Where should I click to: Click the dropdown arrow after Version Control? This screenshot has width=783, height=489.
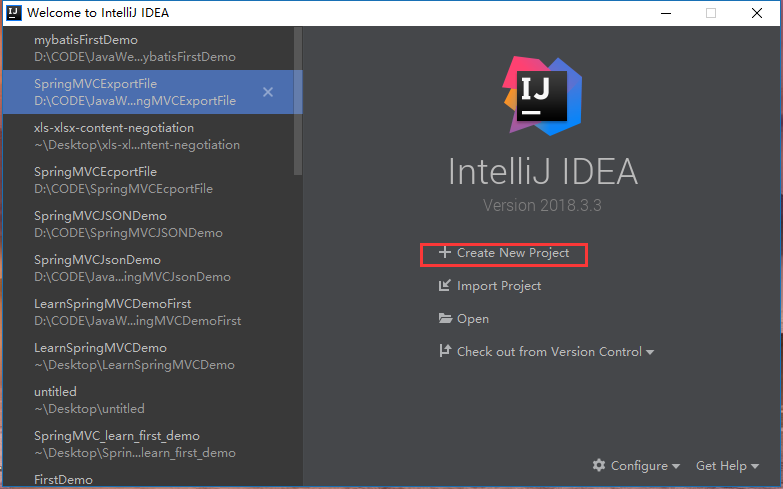click(x=650, y=353)
